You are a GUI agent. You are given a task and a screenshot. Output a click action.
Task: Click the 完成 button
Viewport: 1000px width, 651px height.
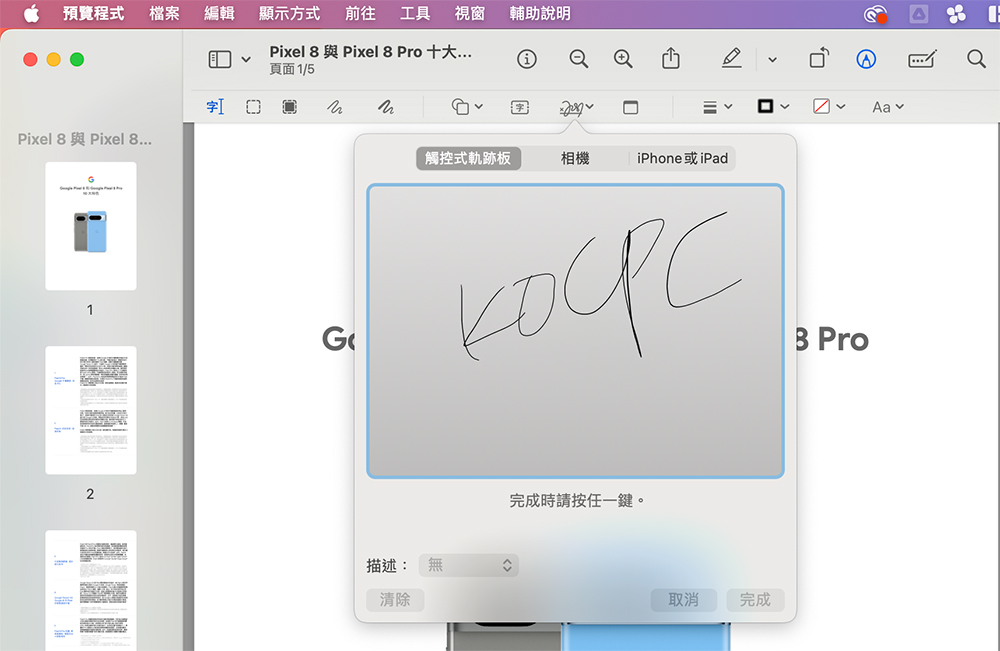755,600
